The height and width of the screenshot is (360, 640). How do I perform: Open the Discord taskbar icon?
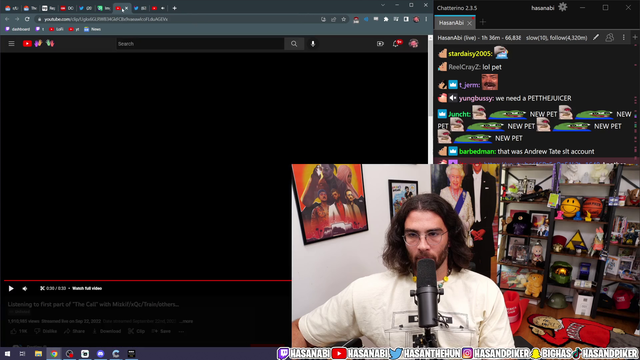[x=100, y=353]
